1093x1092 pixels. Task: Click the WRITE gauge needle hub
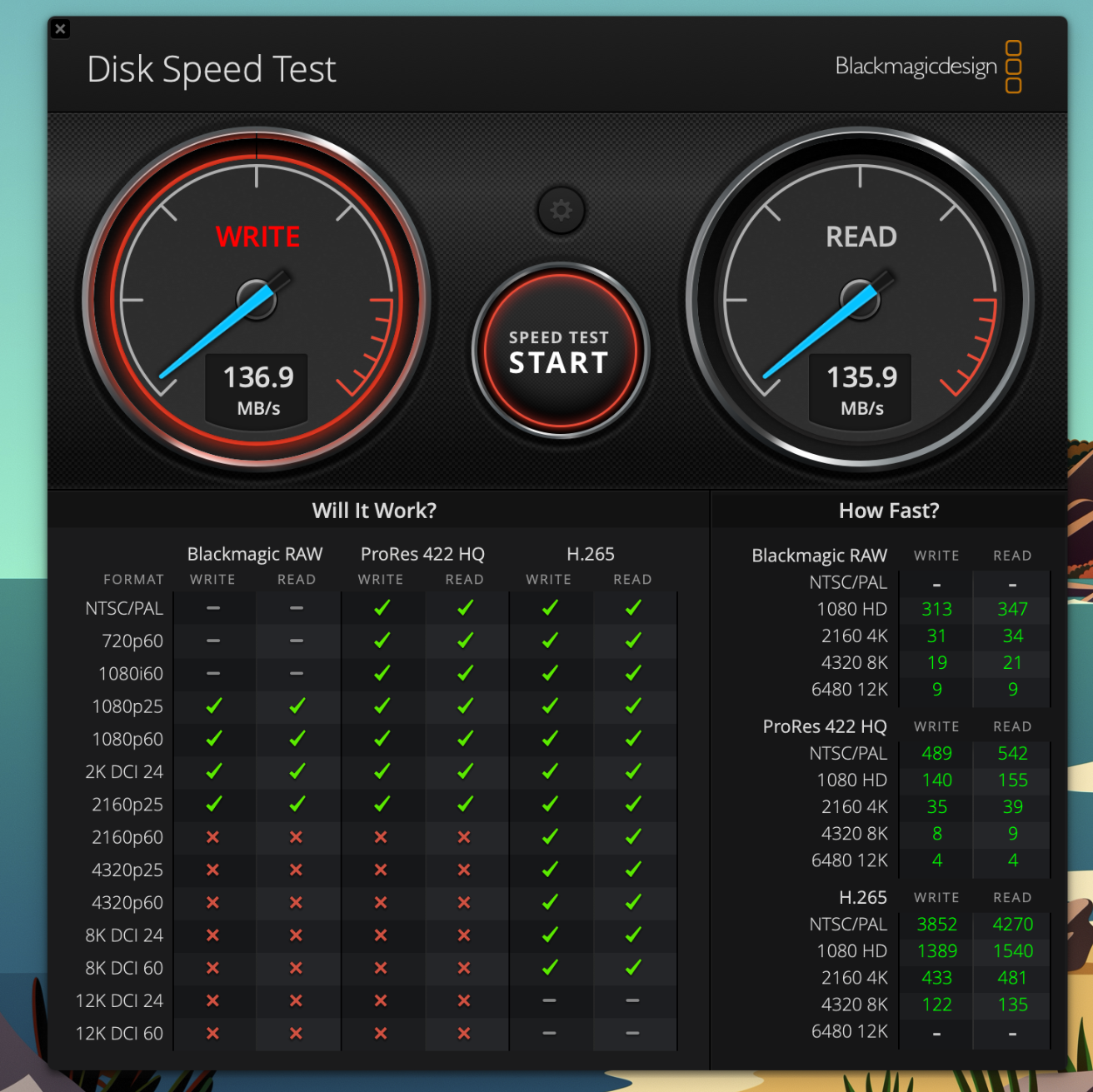257,299
